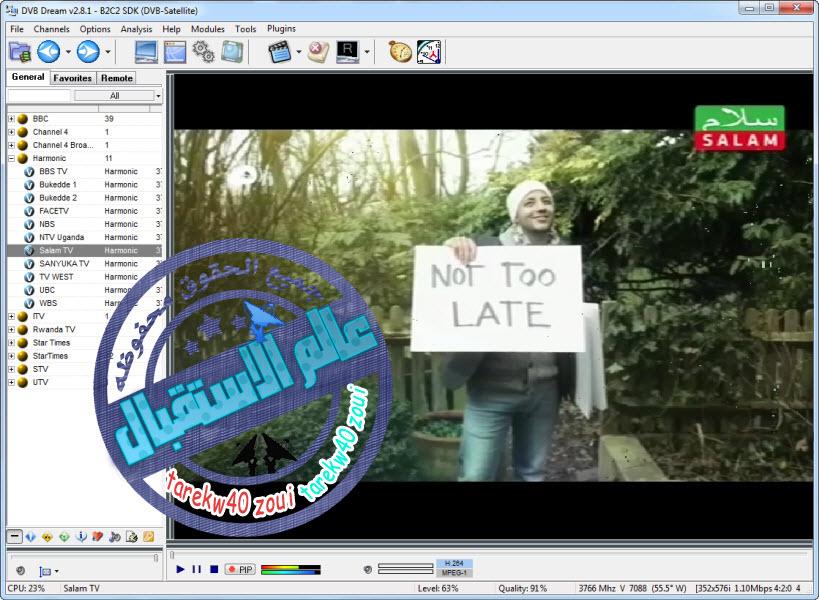Expand the Channel 4 provider group
The height and width of the screenshot is (600, 819).
[x=11, y=132]
